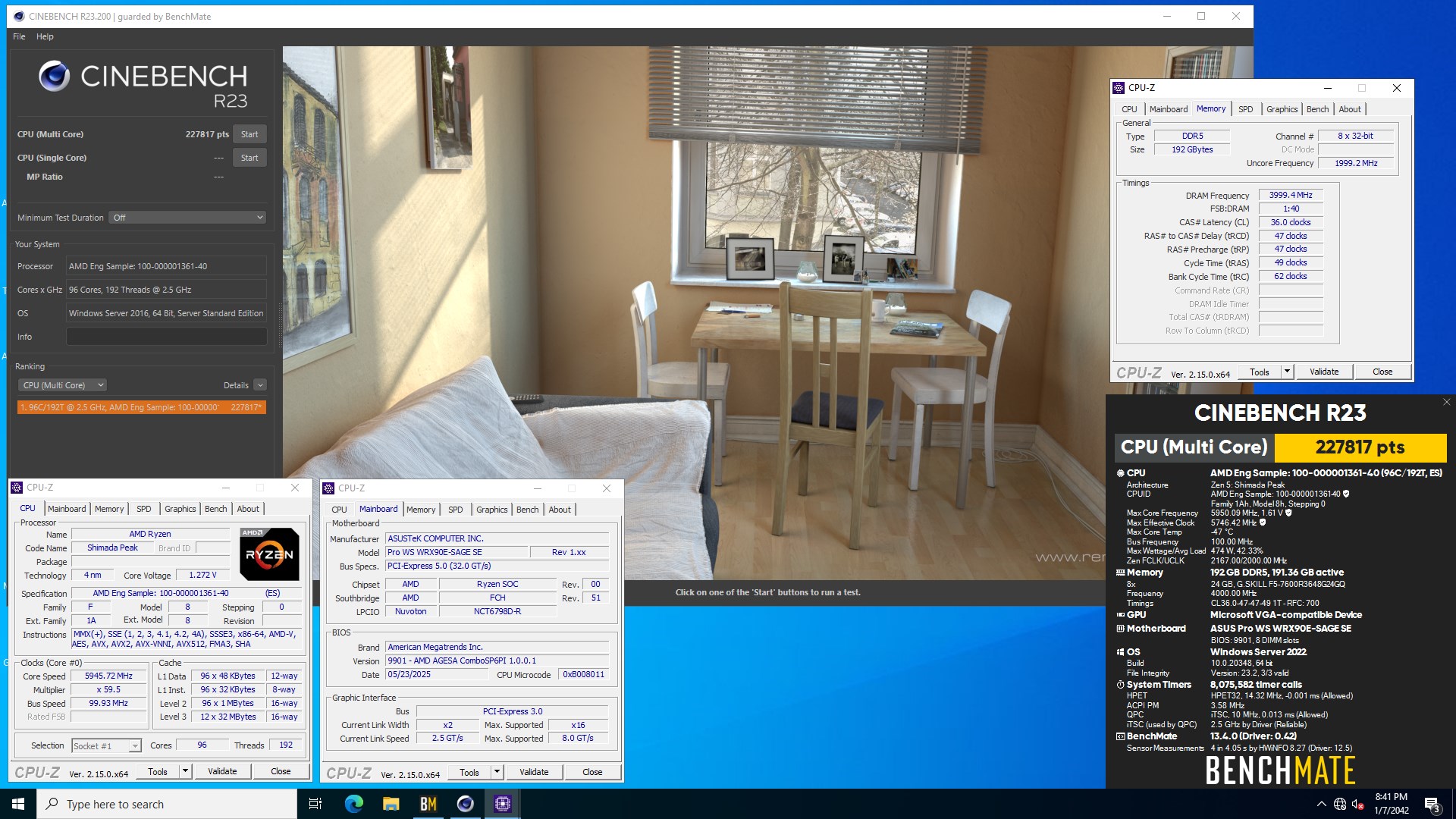Viewport: 1456px width, 819px height.
Task: Open Task View
Action: pyautogui.click(x=315, y=804)
